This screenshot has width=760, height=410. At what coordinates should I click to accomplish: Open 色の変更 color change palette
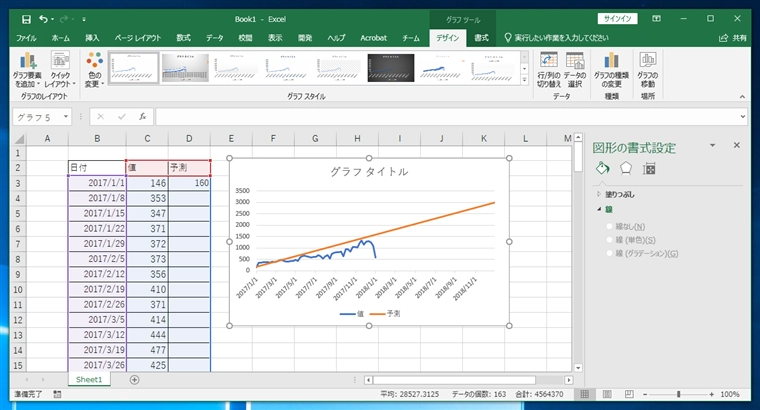(95, 70)
